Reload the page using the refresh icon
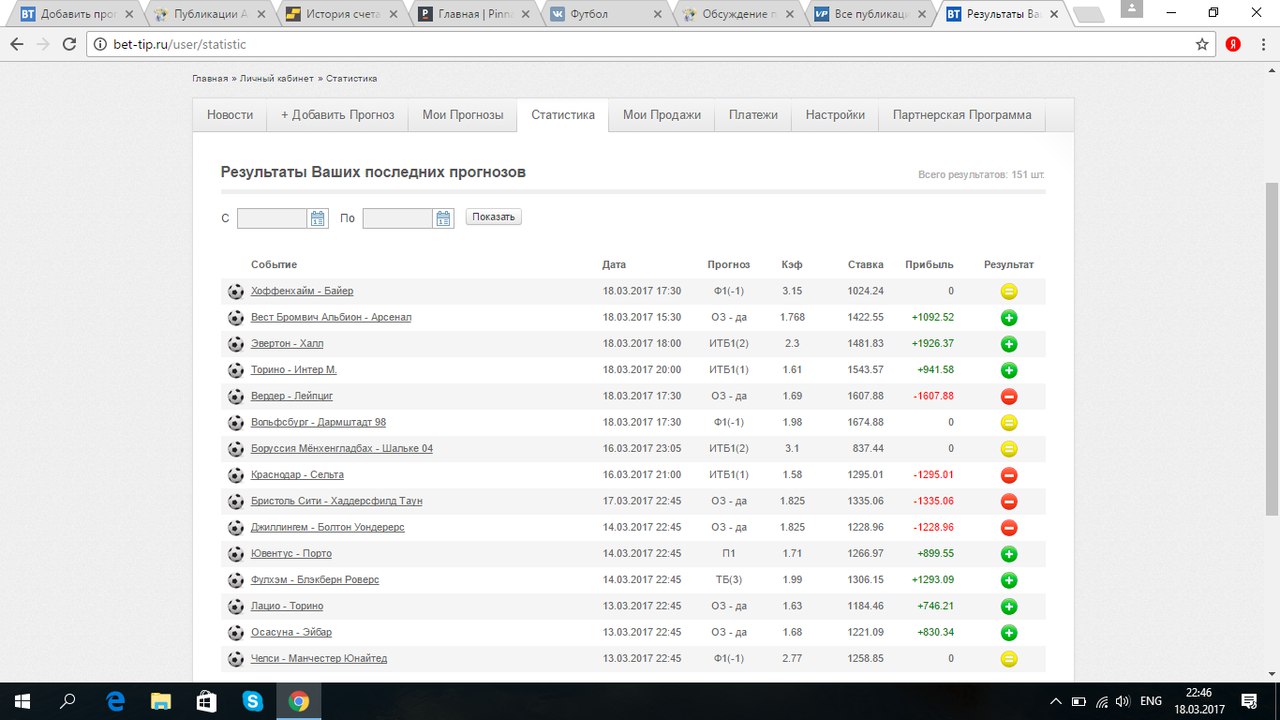The width and height of the screenshot is (1280, 720). tap(69, 44)
